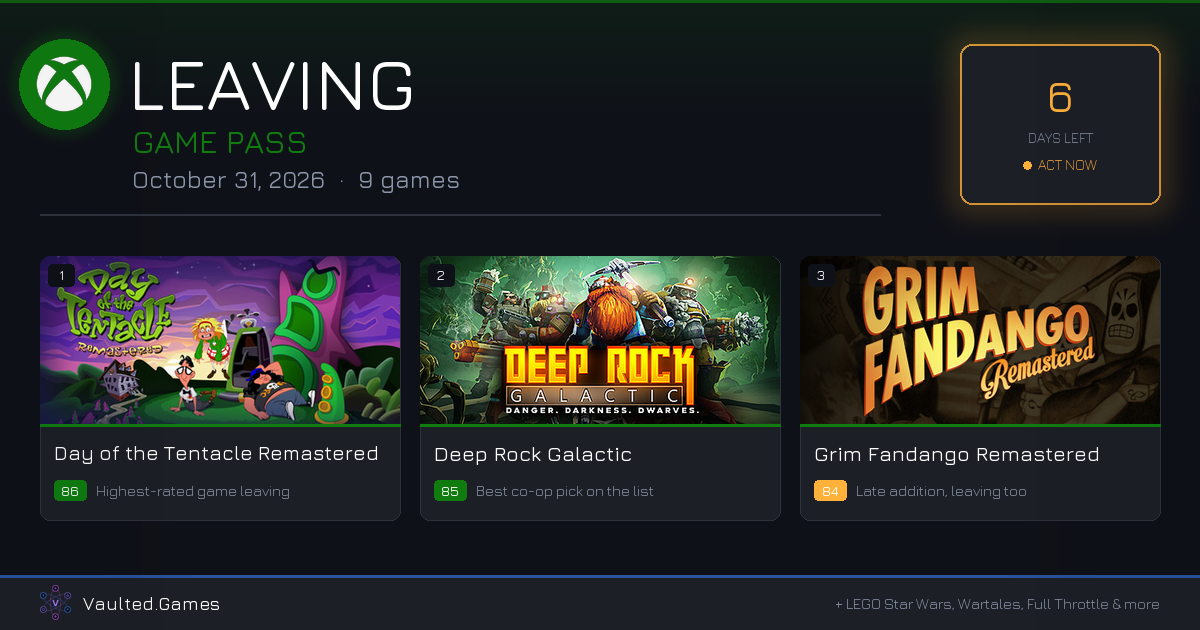Open the Grim Fandango Remastered cover image
Screen dimensions: 1200x630
(x=980, y=341)
